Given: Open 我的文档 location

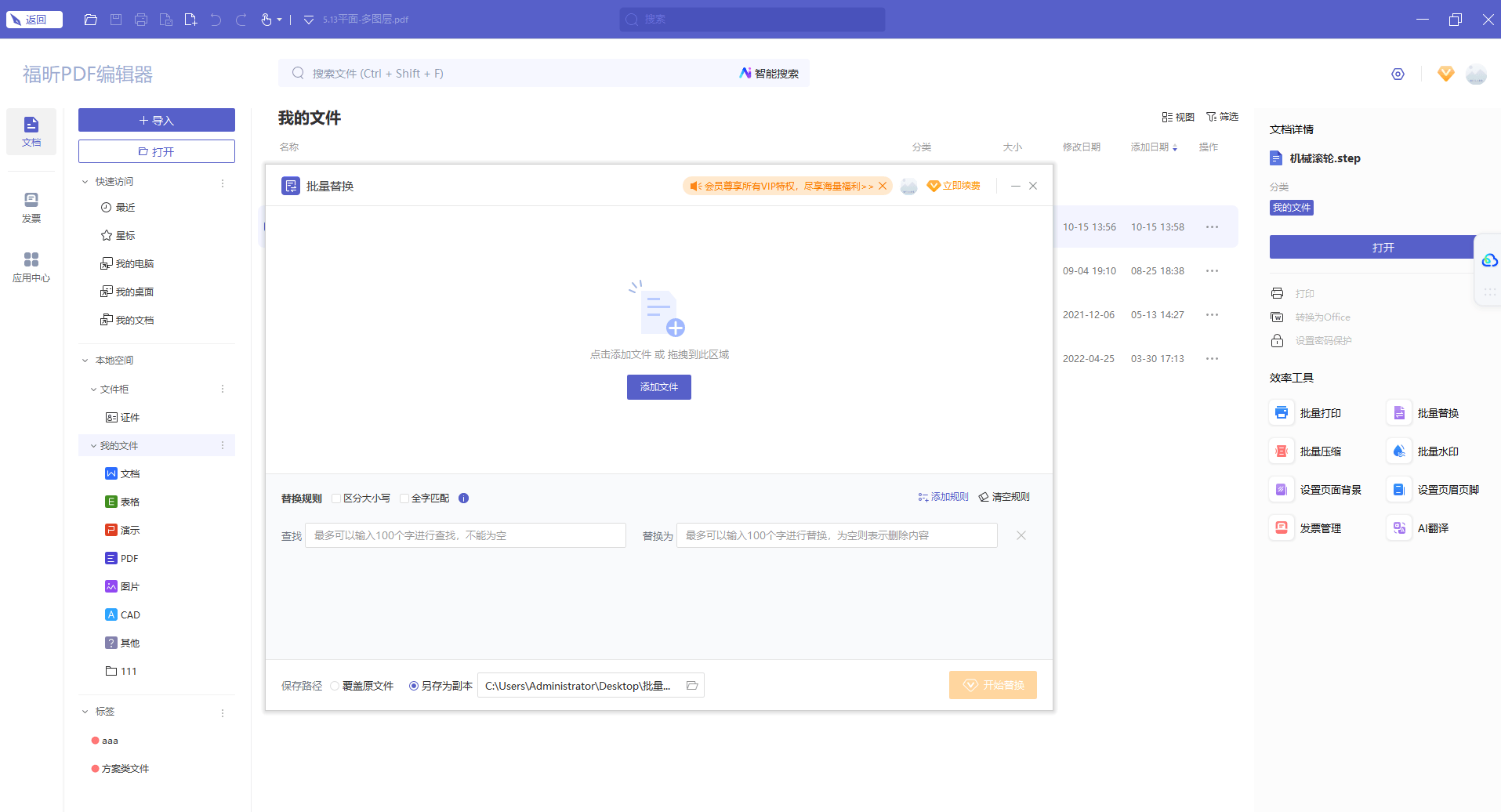Looking at the screenshot, I should pos(127,321).
